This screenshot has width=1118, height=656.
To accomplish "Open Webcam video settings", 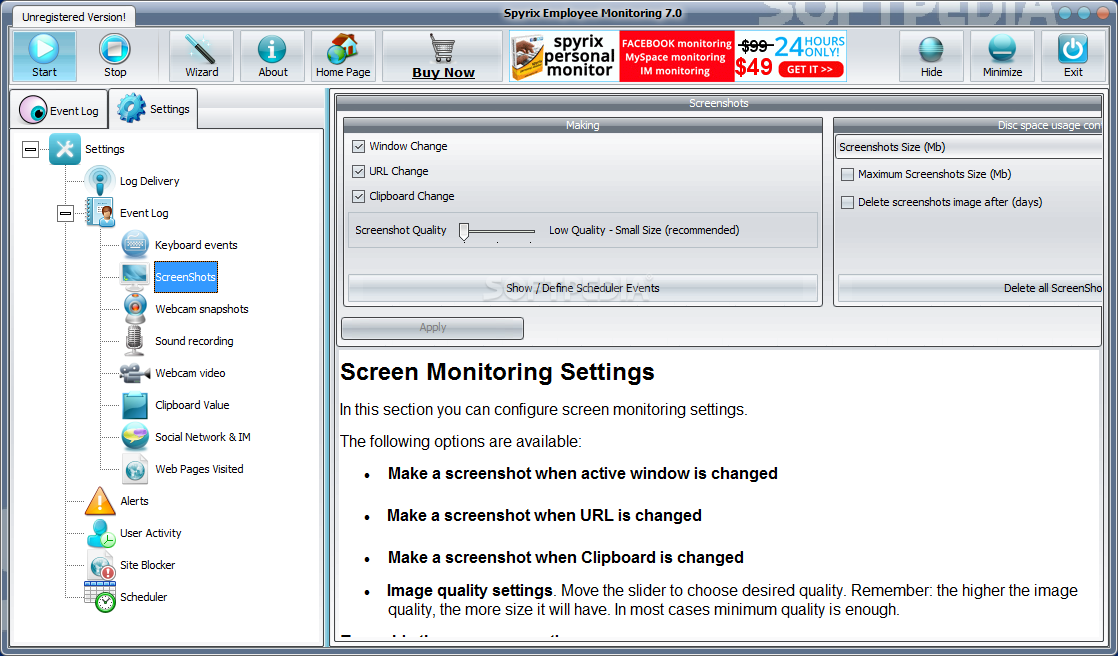I will [190, 374].
